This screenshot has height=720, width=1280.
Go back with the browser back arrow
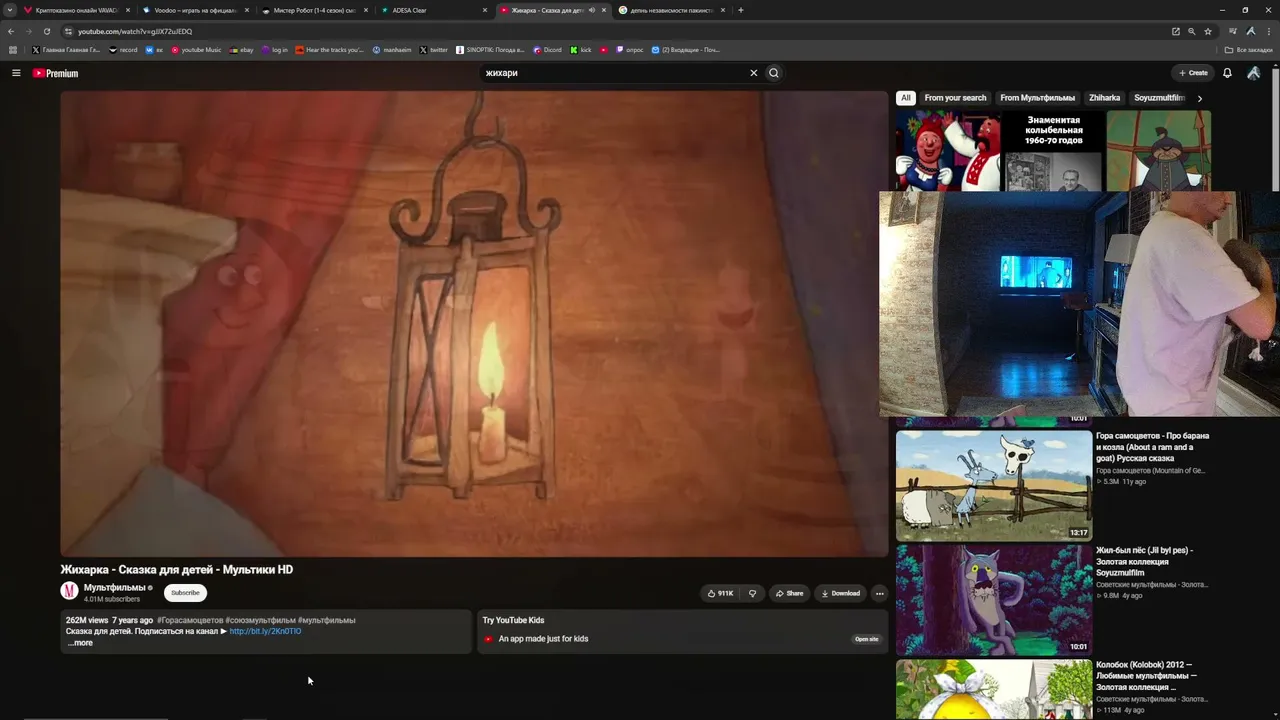11,31
